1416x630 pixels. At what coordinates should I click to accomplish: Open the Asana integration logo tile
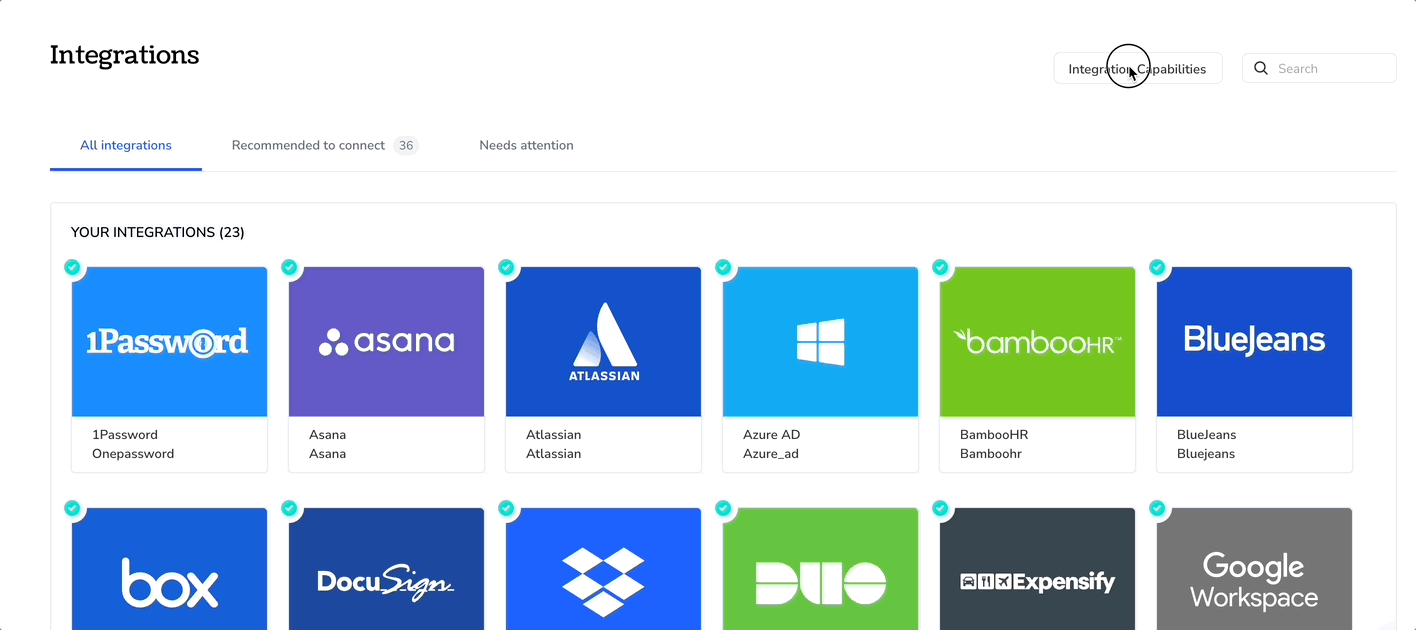(386, 342)
